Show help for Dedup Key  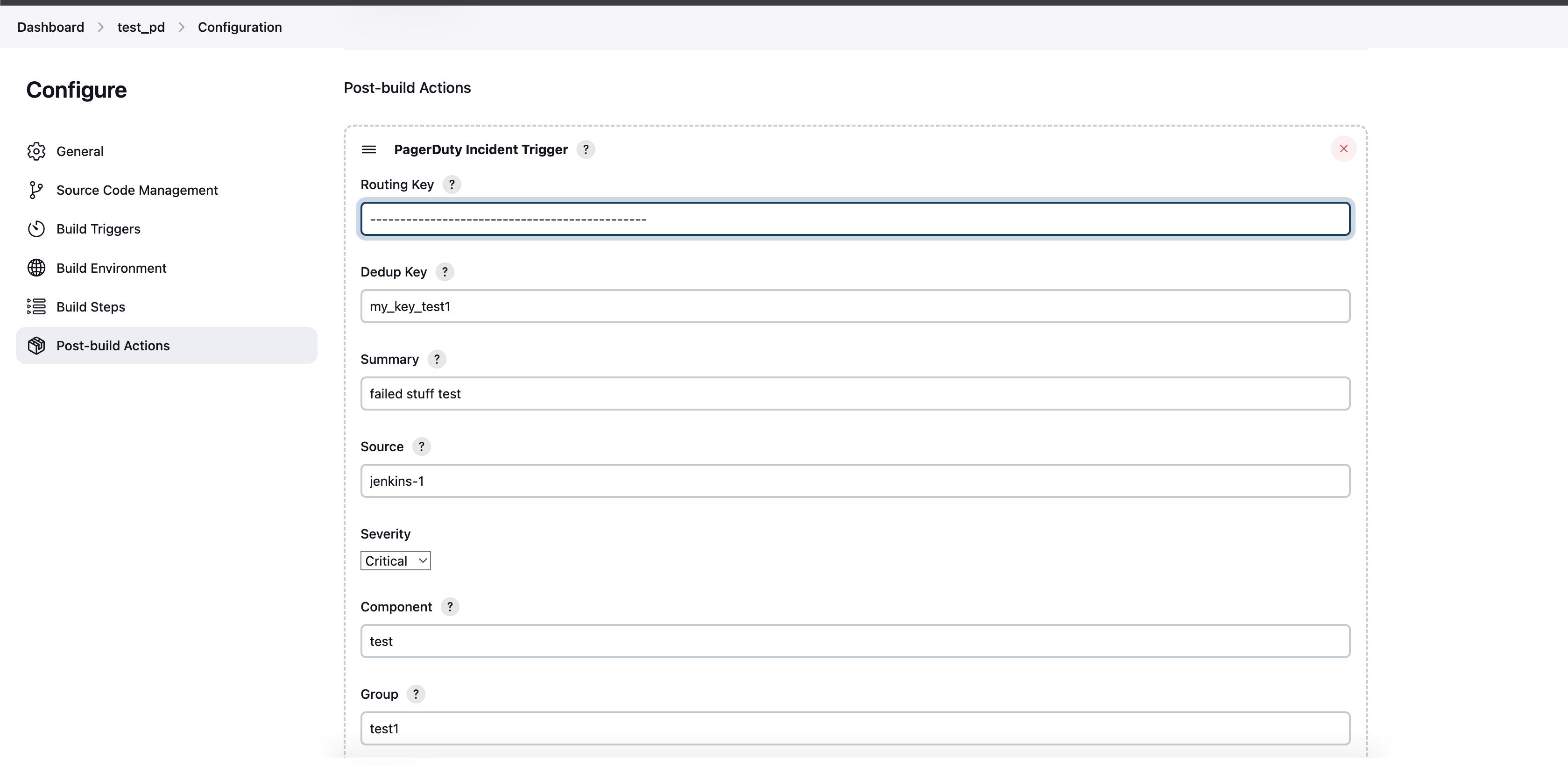tap(445, 271)
